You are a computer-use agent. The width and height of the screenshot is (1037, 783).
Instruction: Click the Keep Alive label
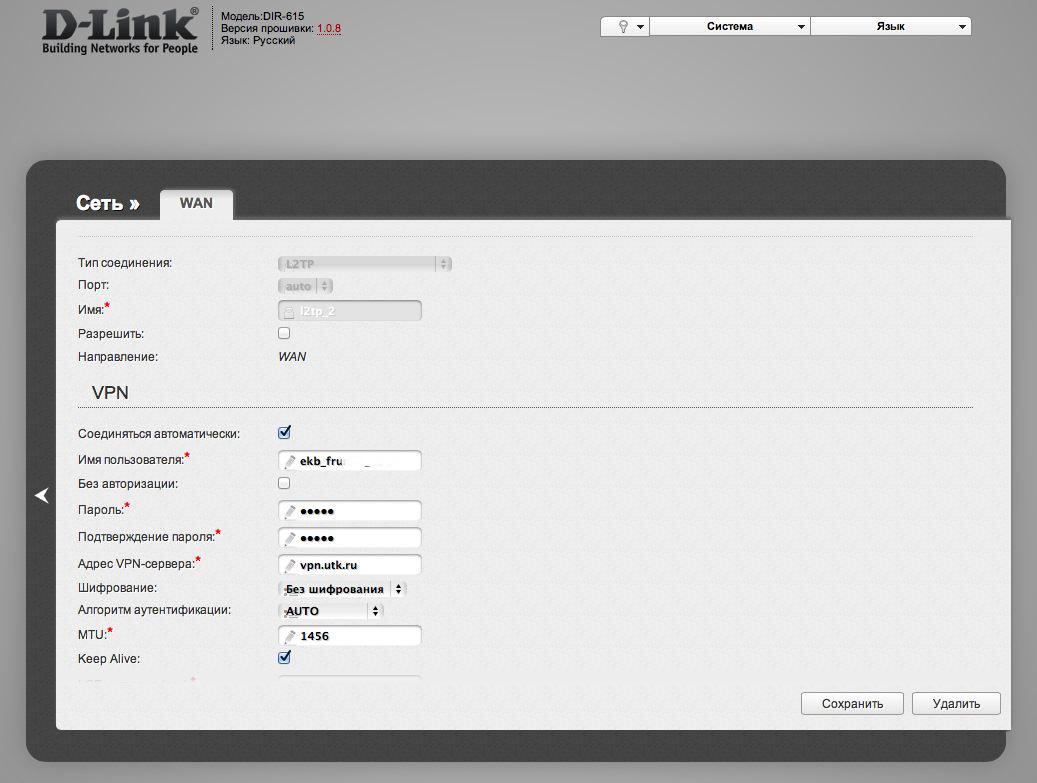tap(109, 659)
